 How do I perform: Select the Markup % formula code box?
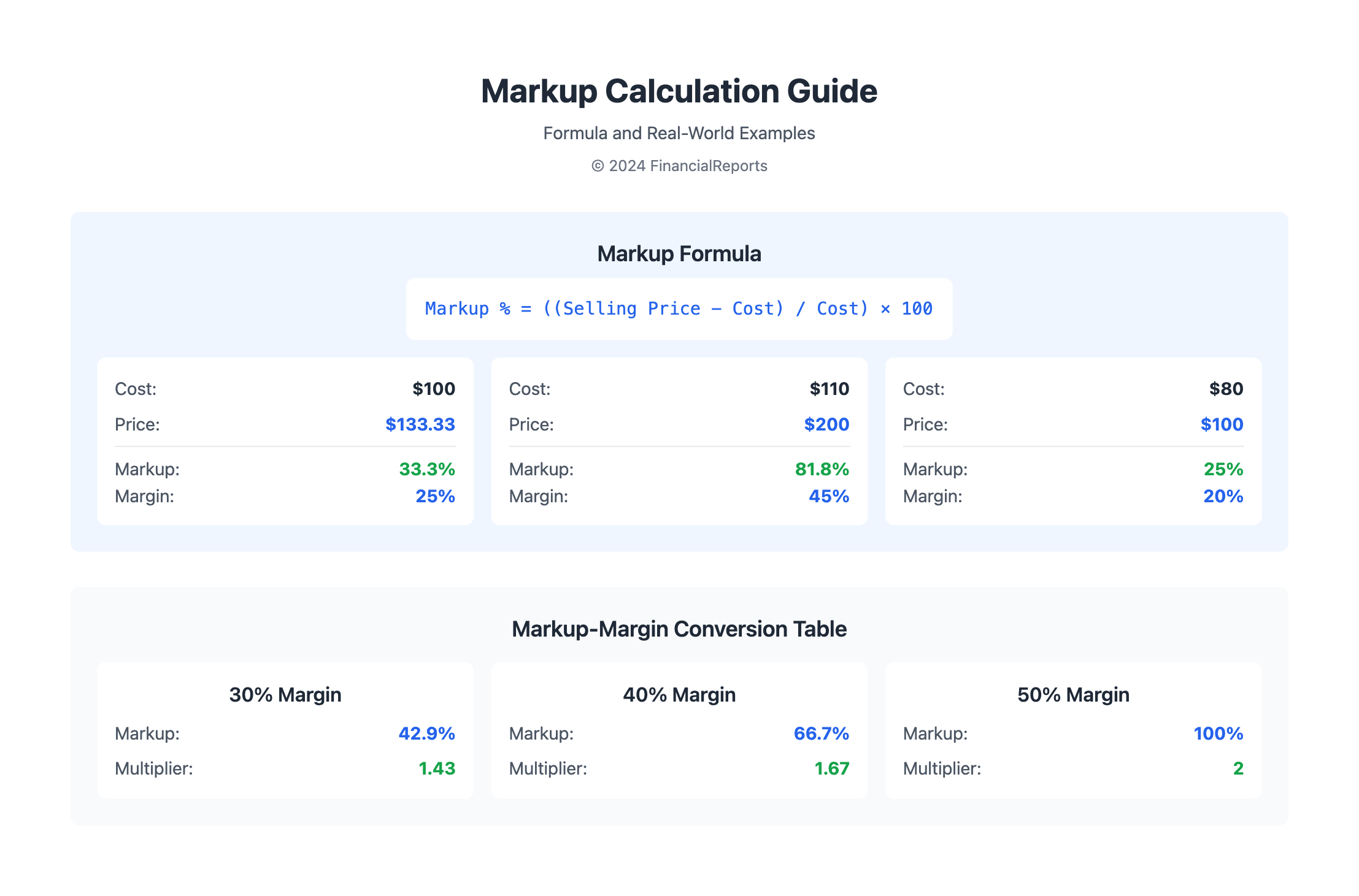point(679,308)
